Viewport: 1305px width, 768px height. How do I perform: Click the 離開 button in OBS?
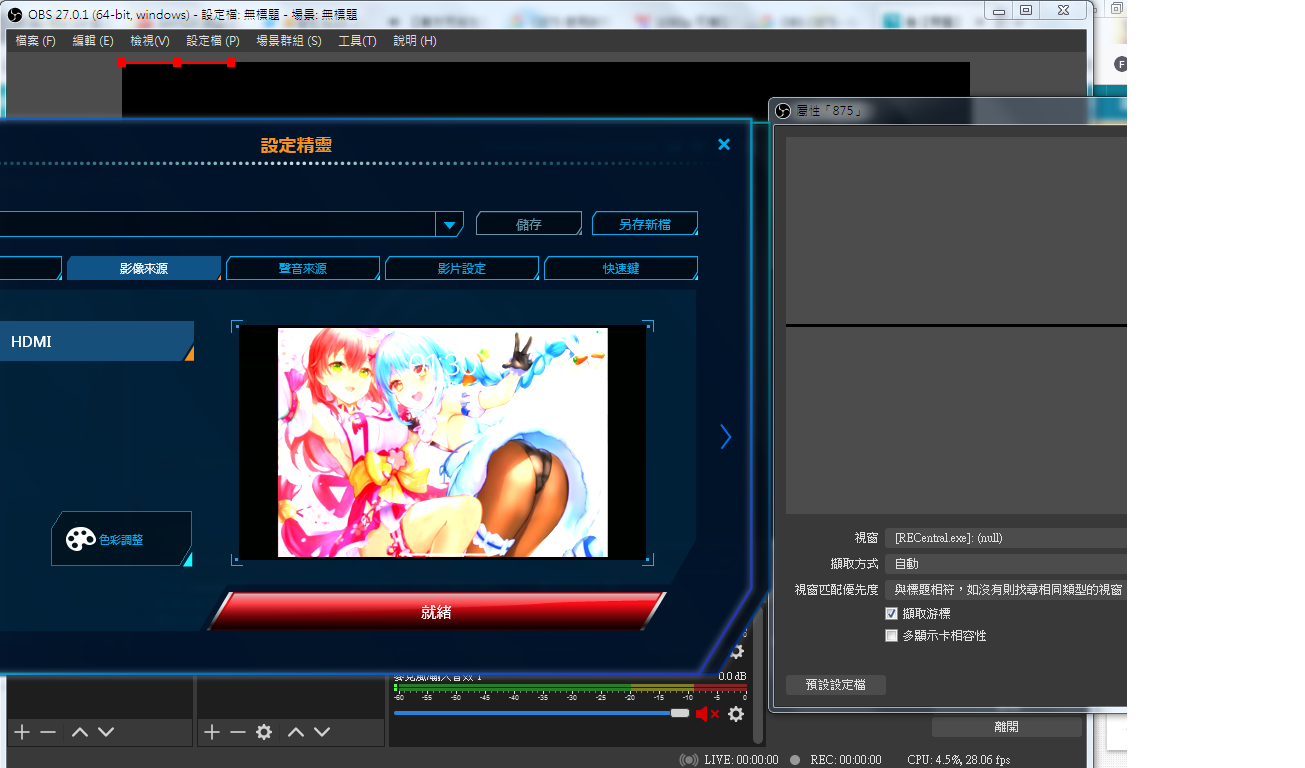point(1007,727)
